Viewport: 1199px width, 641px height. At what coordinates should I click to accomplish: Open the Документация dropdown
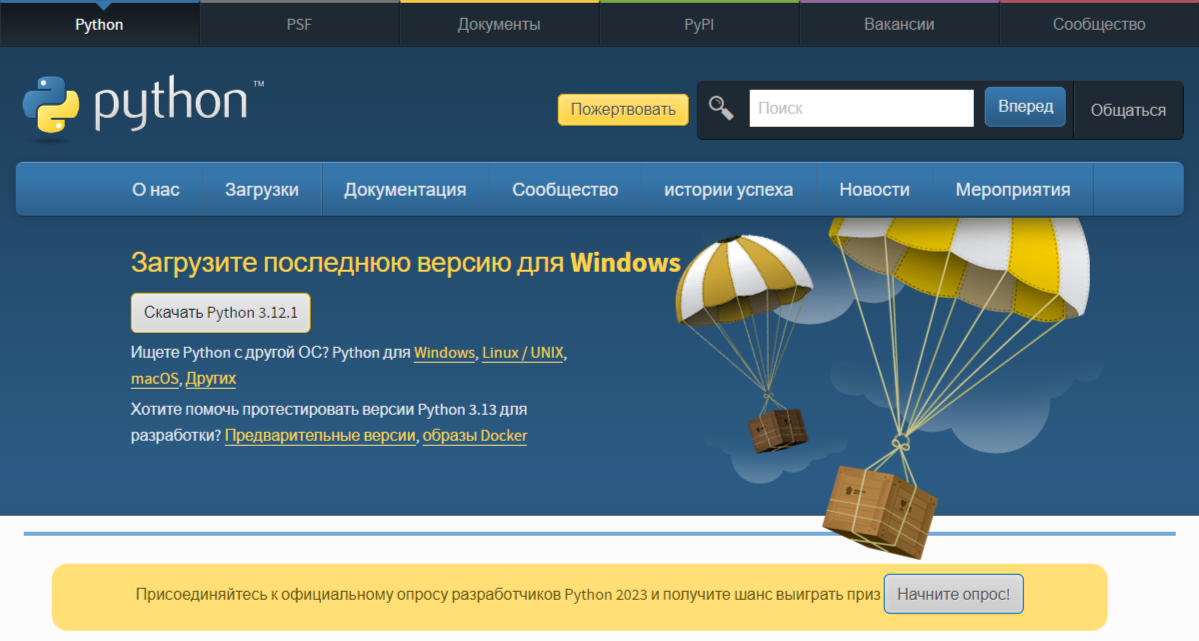(404, 188)
